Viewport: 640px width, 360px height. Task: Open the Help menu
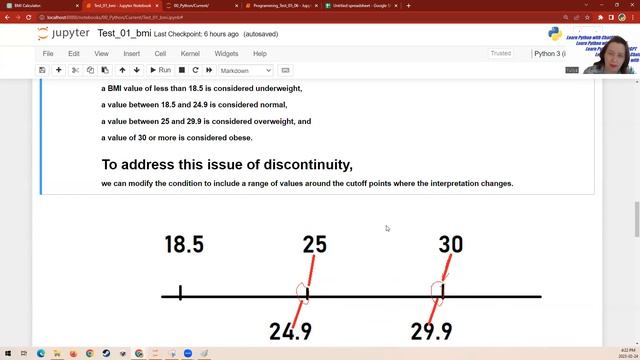point(260,53)
